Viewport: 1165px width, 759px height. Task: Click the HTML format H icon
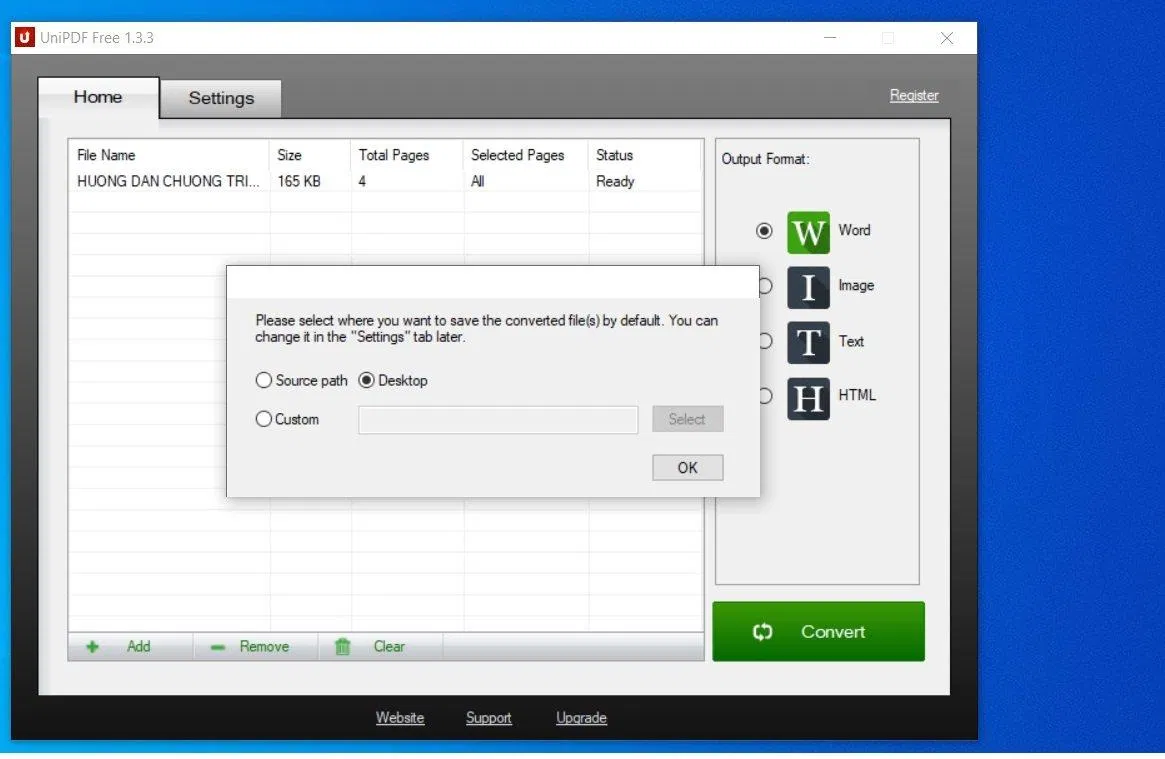click(808, 398)
